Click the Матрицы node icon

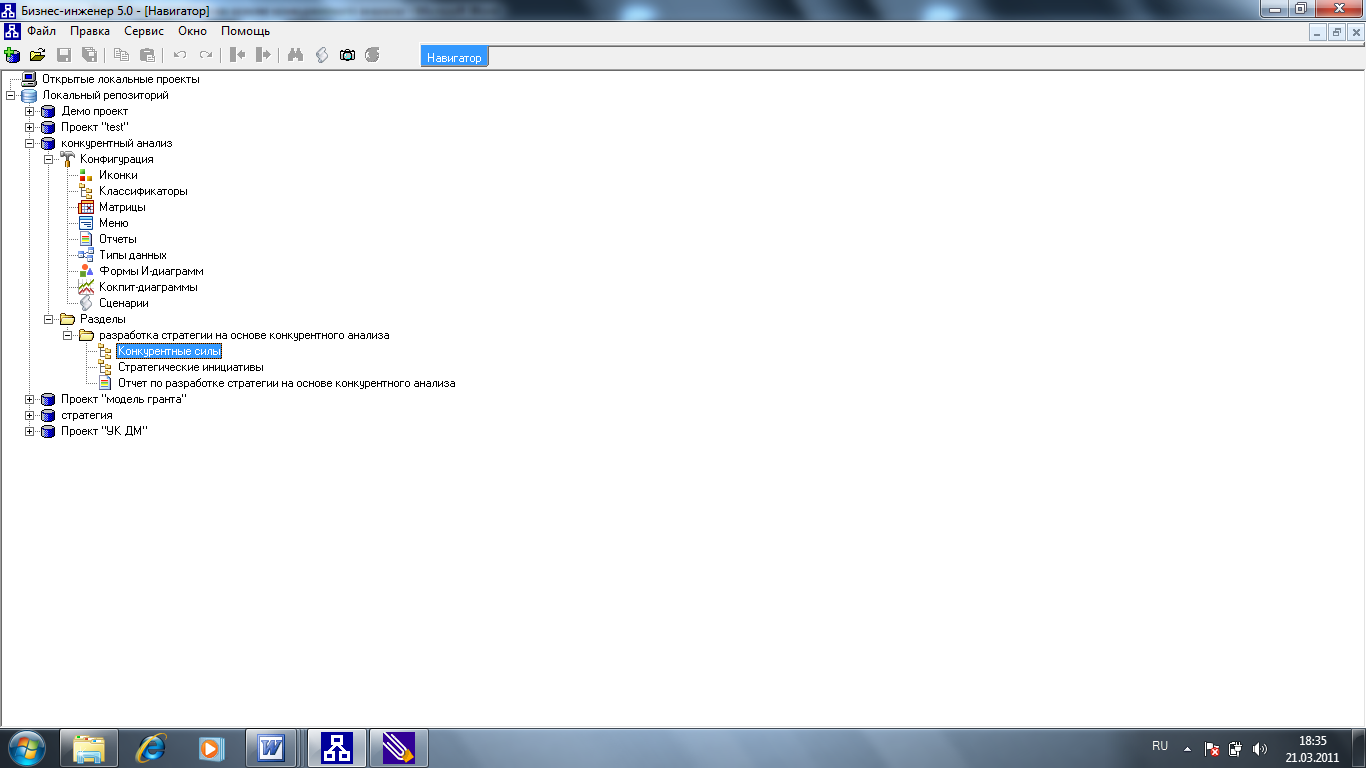86,207
